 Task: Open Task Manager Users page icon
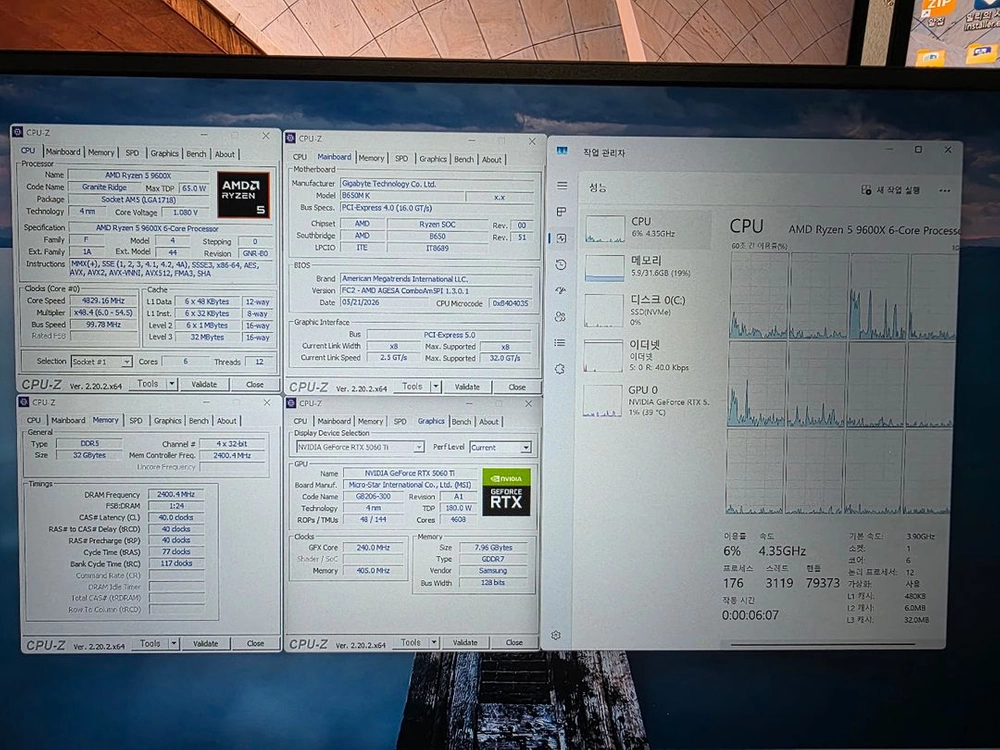tap(560, 316)
